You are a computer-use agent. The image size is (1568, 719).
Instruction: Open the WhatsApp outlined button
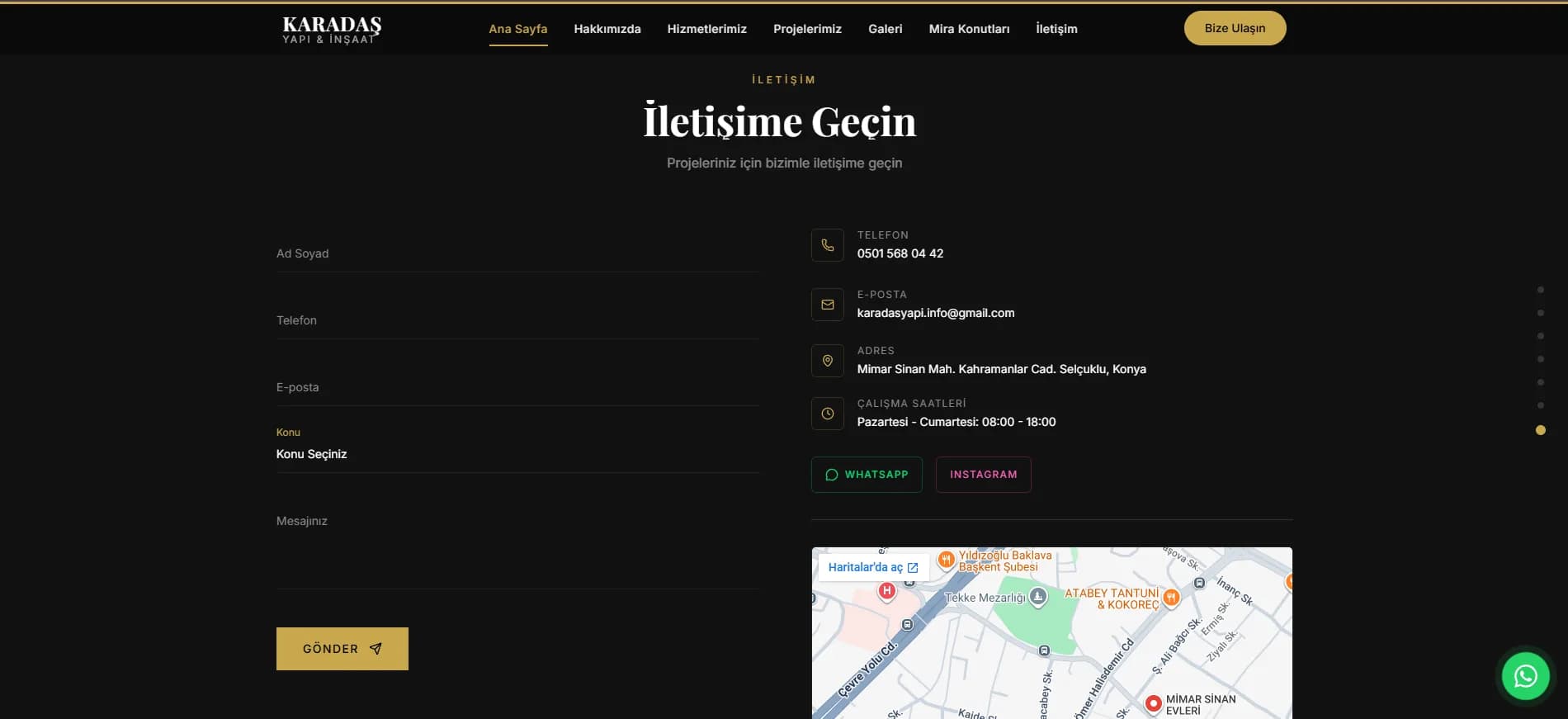[x=867, y=475]
